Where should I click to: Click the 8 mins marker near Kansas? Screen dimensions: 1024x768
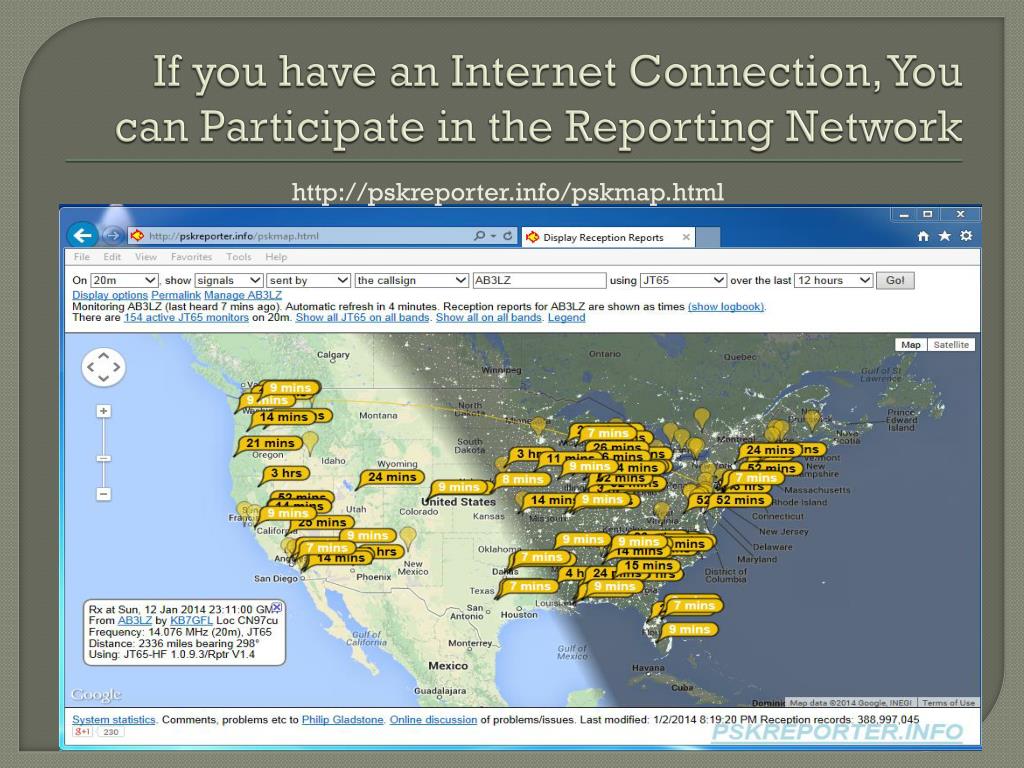(x=524, y=479)
